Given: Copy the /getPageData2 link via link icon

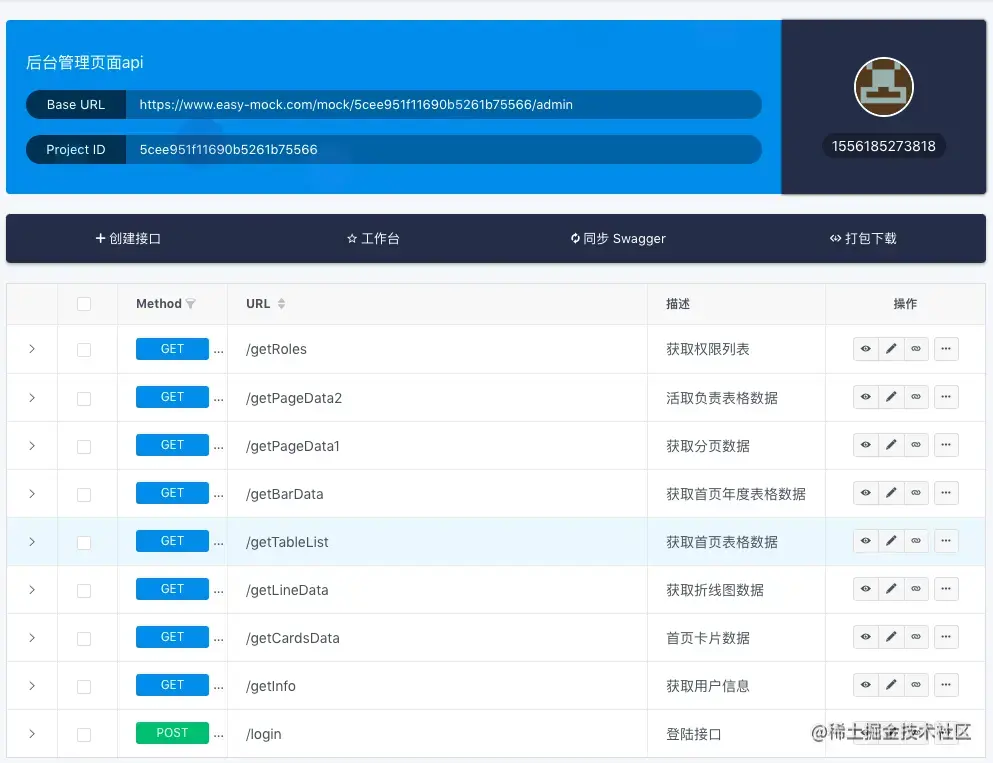Looking at the screenshot, I should click(916, 397).
